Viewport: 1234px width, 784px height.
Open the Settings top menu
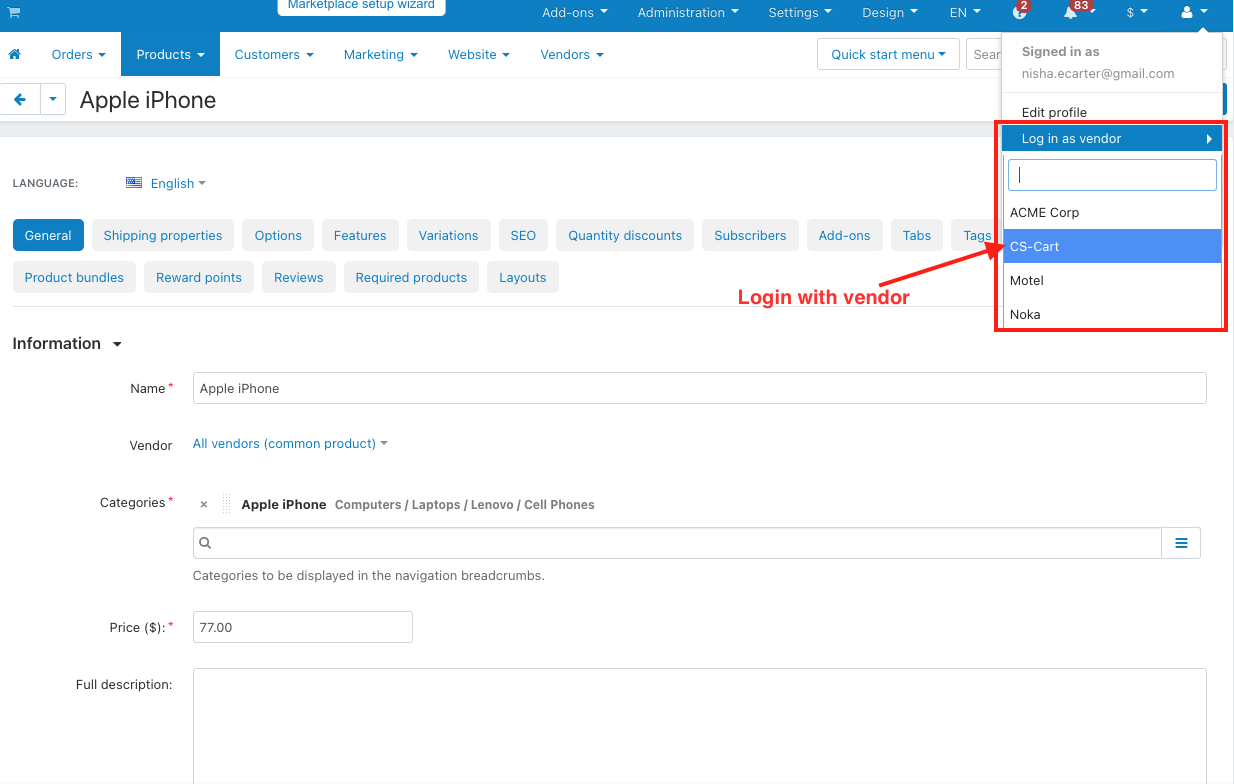(800, 12)
